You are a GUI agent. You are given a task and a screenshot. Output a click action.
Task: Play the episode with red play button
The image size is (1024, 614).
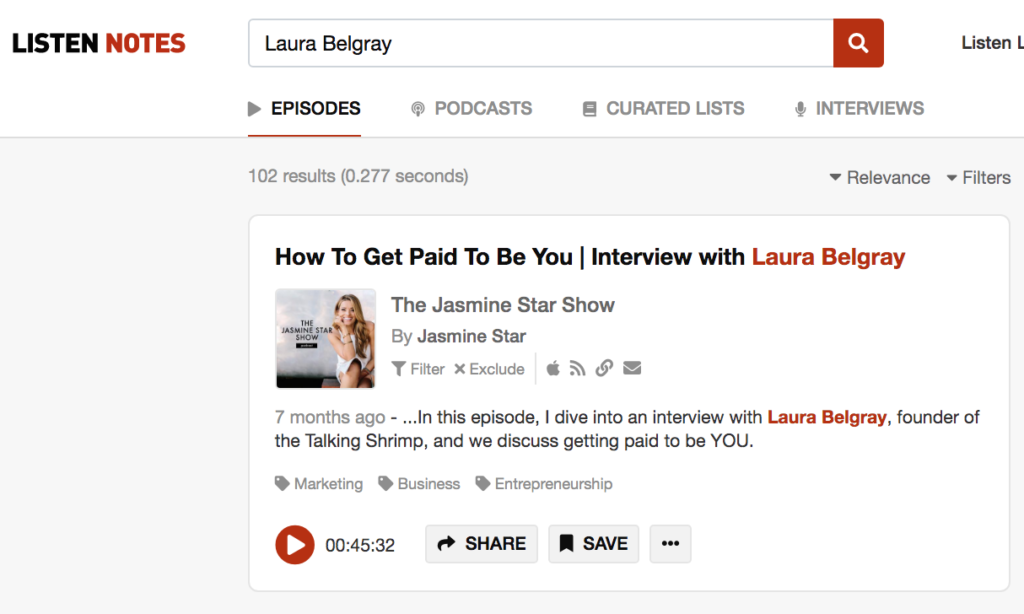pyautogui.click(x=294, y=545)
